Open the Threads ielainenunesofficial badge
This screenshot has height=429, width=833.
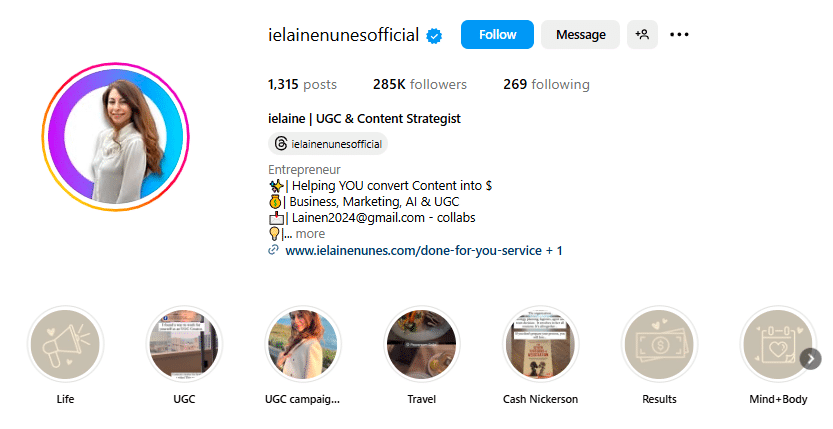click(327, 144)
